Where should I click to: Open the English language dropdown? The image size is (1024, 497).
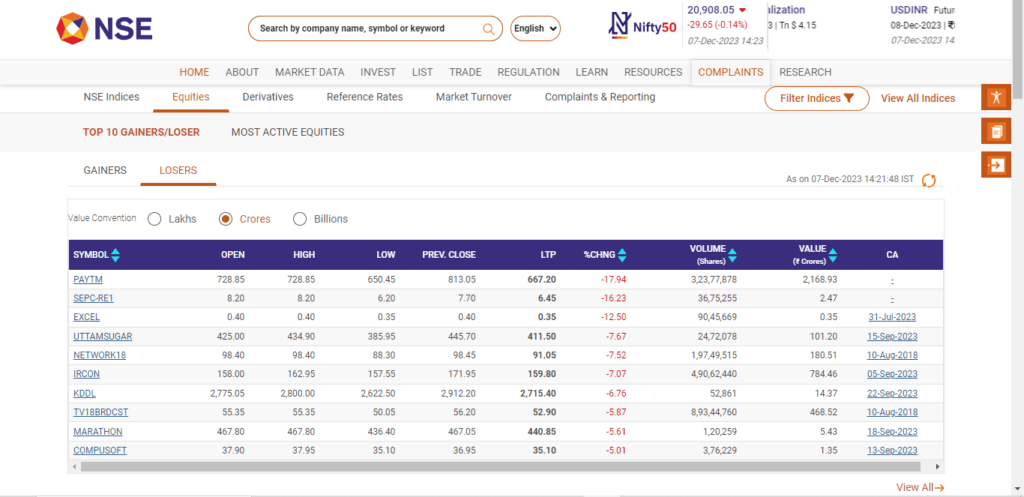(x=536, y=29)
